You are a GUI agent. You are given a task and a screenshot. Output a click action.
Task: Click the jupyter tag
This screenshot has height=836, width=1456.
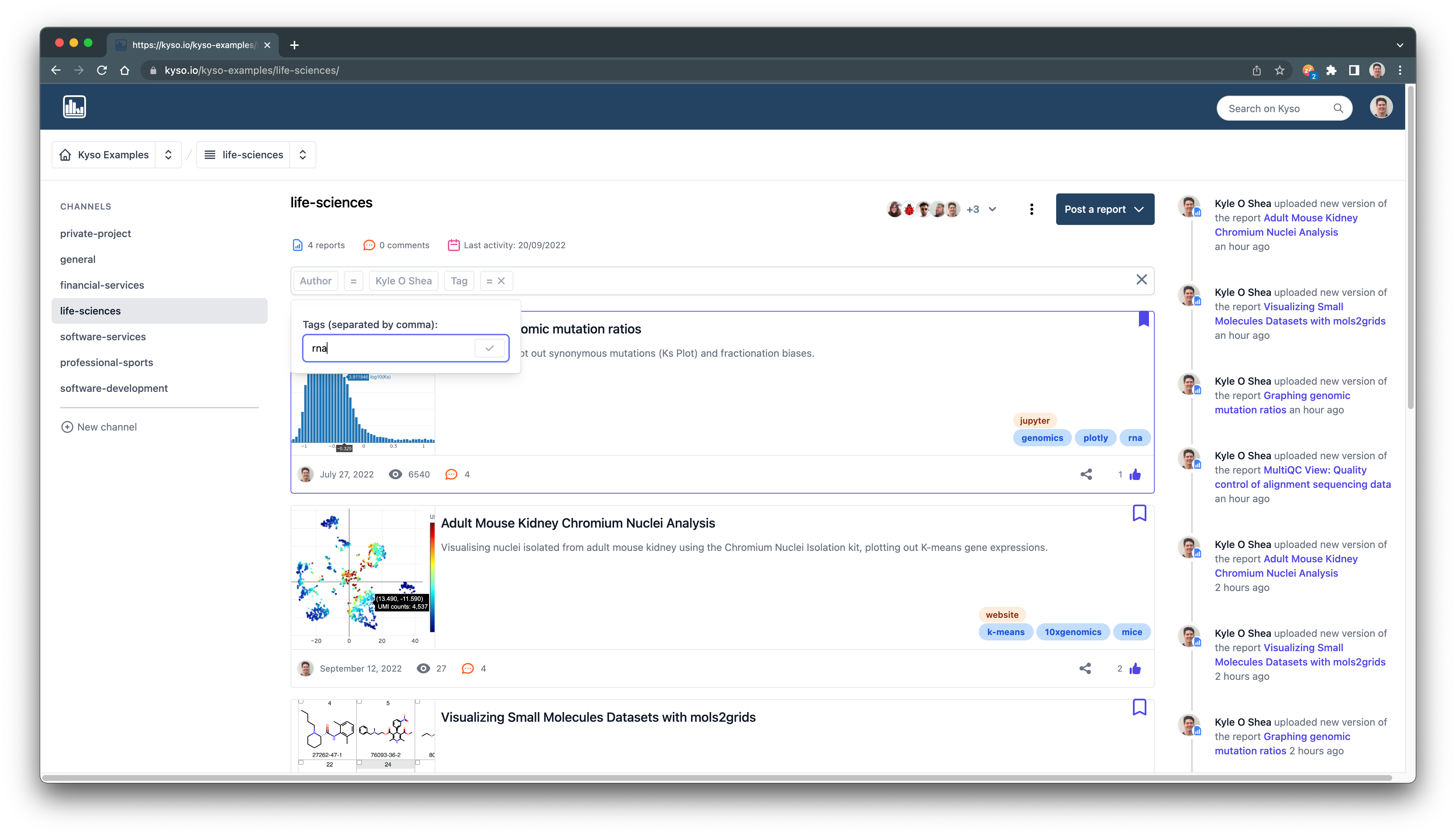1035,420
